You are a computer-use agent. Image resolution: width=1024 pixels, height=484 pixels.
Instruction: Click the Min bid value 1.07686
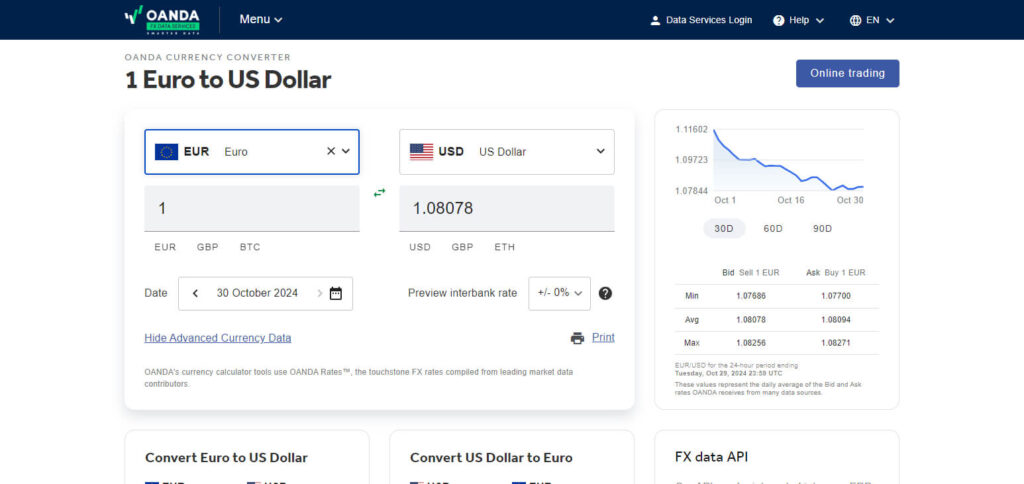750,296
